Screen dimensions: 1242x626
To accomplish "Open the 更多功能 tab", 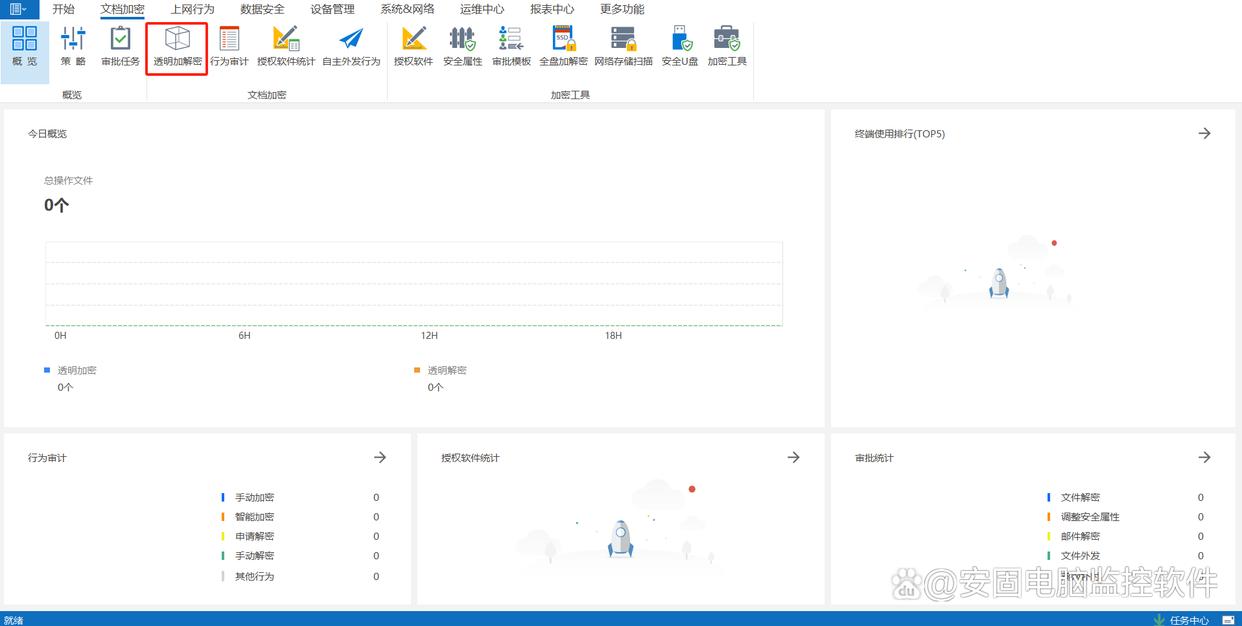I will pyautogui.click(x=622, y=9).
